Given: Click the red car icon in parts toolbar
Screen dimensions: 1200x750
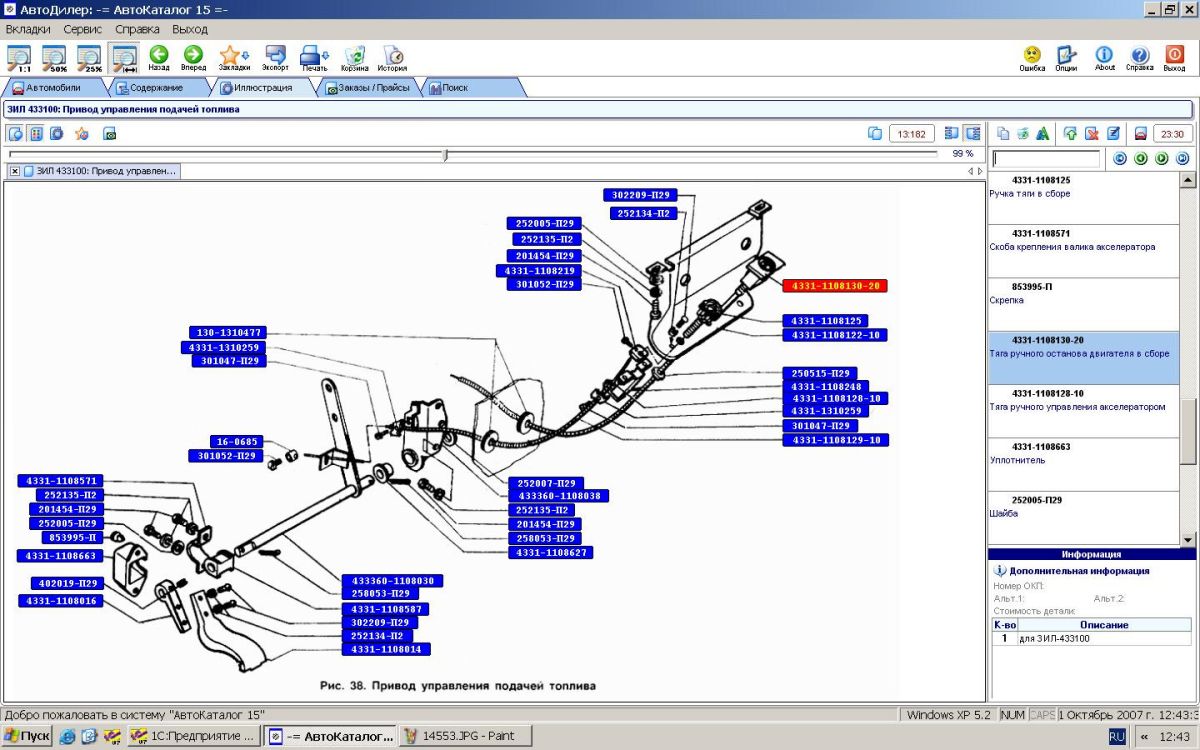Looking at the screenshot, I should (1139, 133).
